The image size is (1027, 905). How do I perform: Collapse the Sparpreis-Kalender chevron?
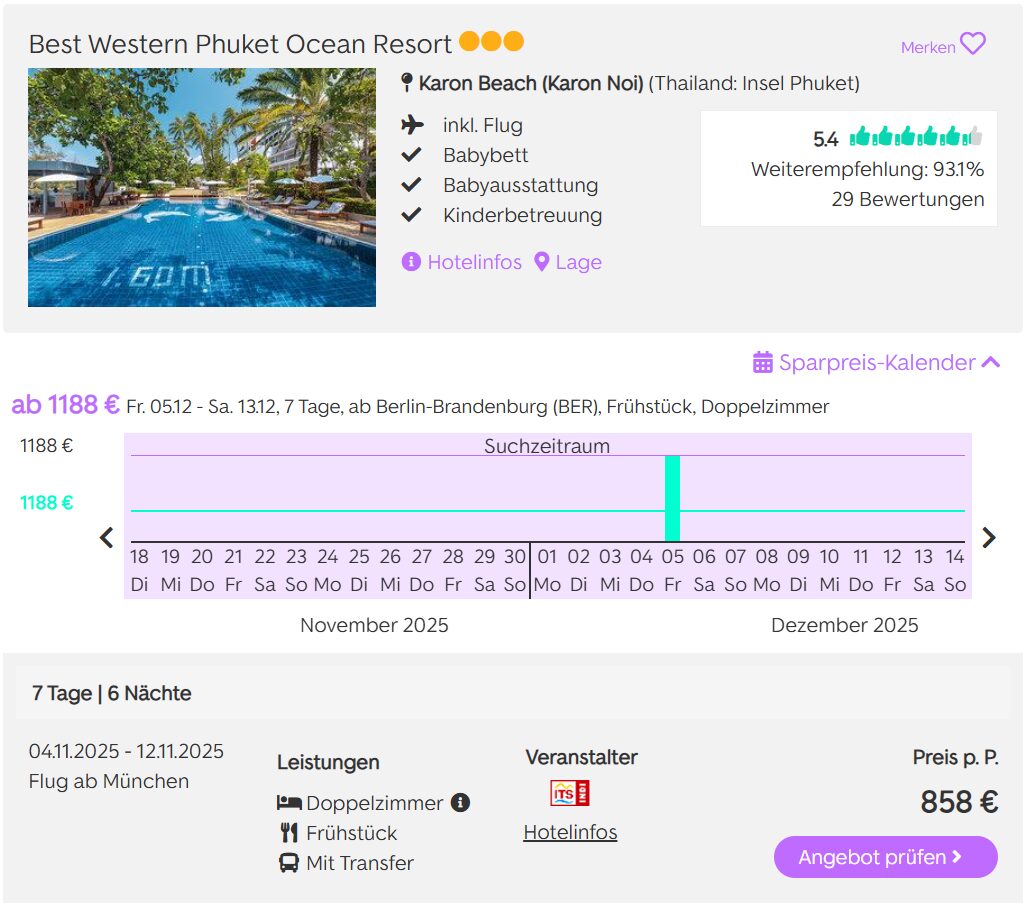pyautogui.click(x=991, y=363)
